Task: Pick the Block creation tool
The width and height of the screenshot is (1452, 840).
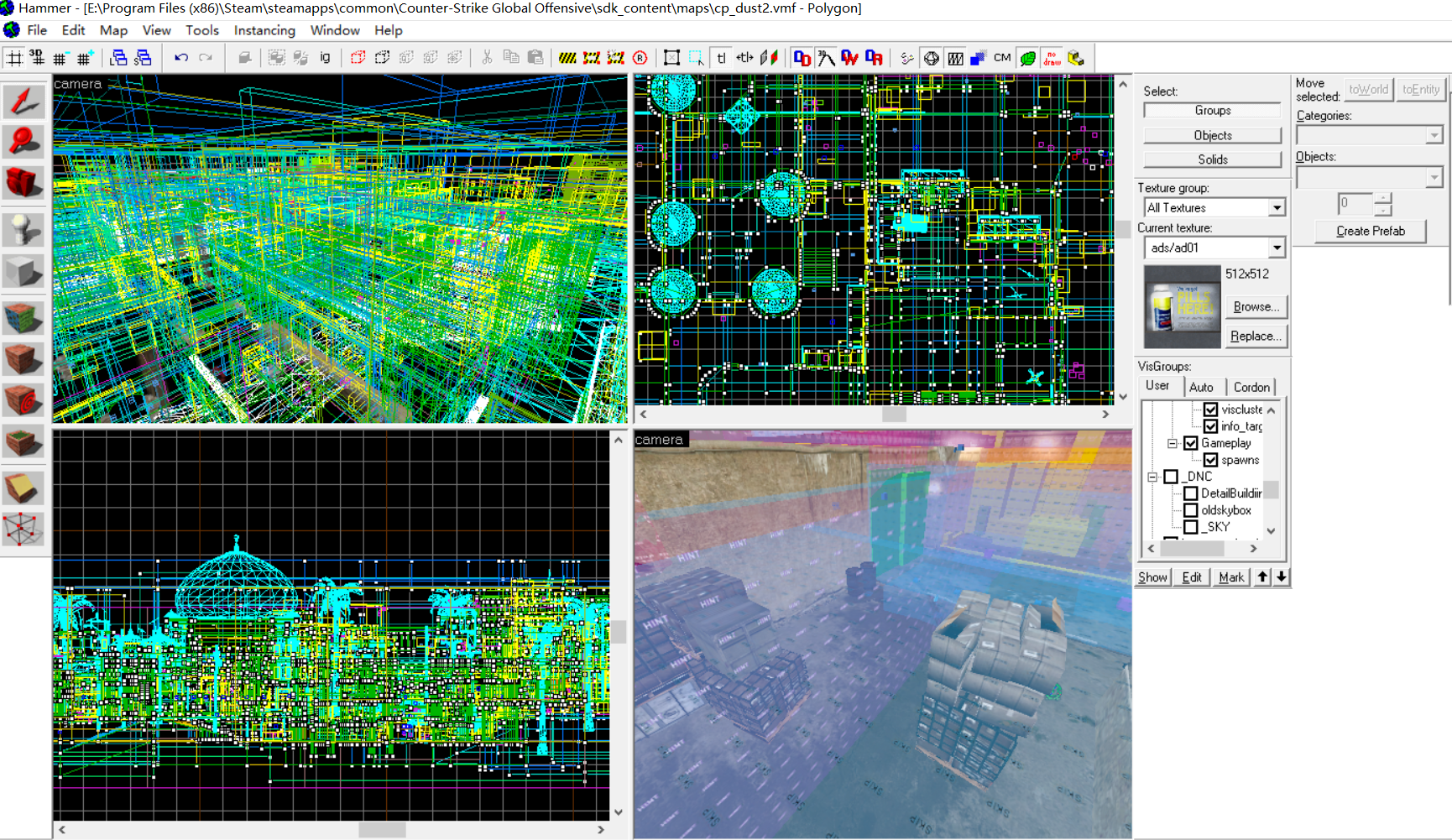Action: click(x=24, y=272)
